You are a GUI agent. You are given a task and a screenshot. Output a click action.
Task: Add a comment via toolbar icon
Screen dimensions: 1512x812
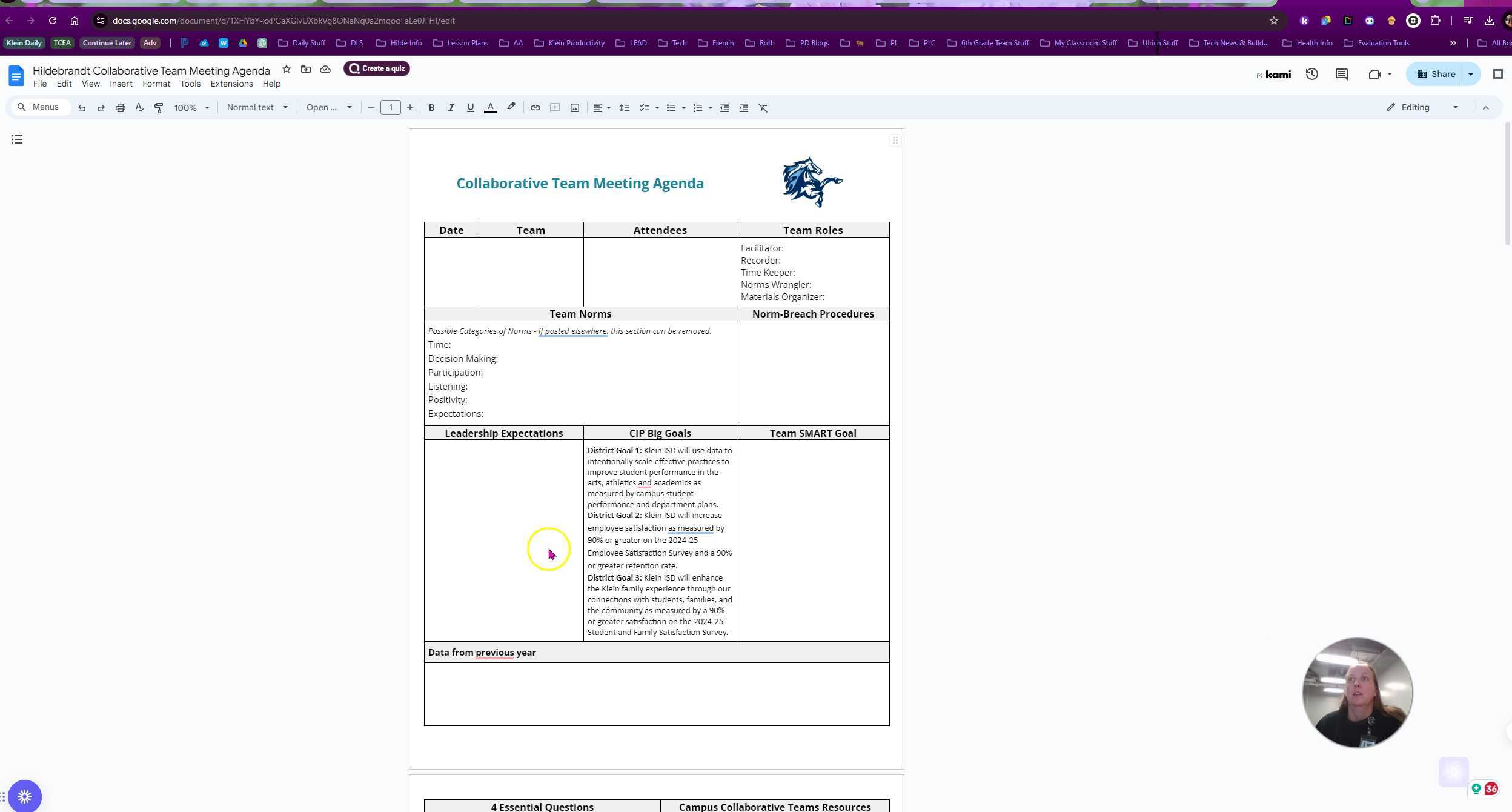pyautogui.click(x=555, y=108)
